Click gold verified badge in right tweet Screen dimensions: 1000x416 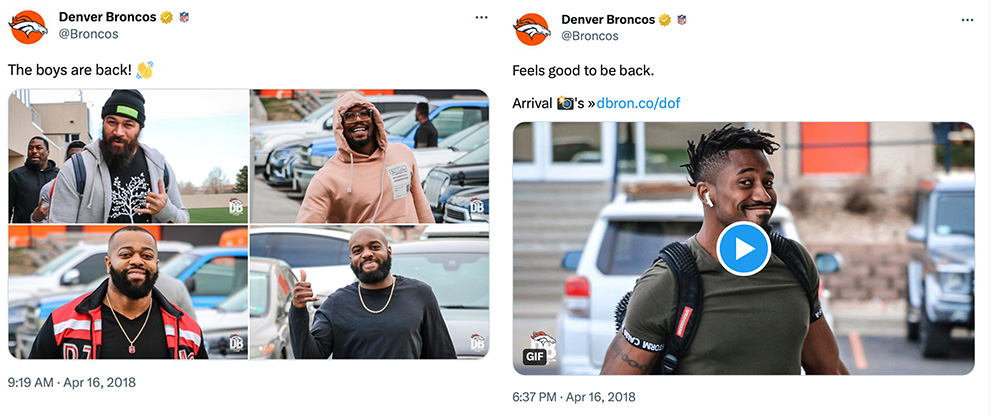point(665,20)
